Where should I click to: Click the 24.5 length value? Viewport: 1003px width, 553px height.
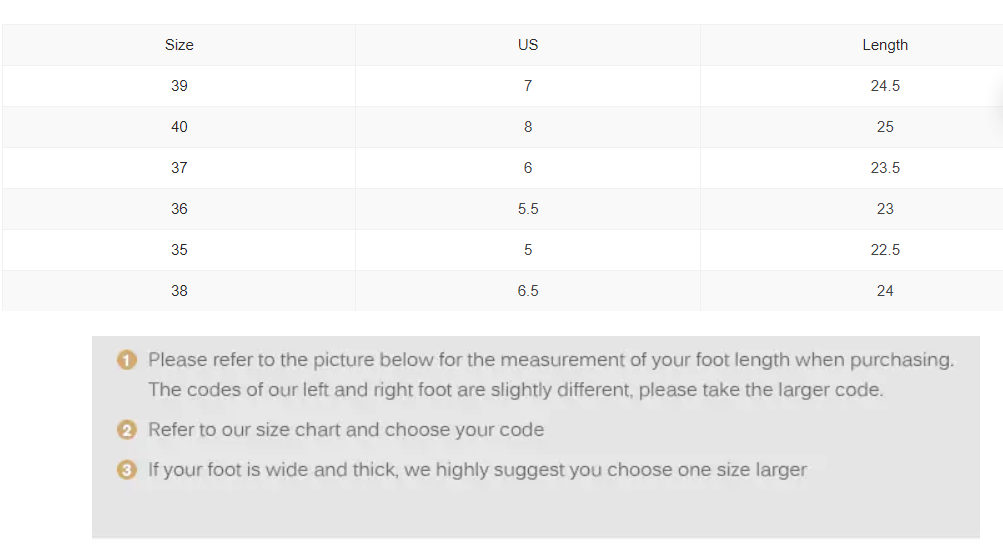pos(885,86)
